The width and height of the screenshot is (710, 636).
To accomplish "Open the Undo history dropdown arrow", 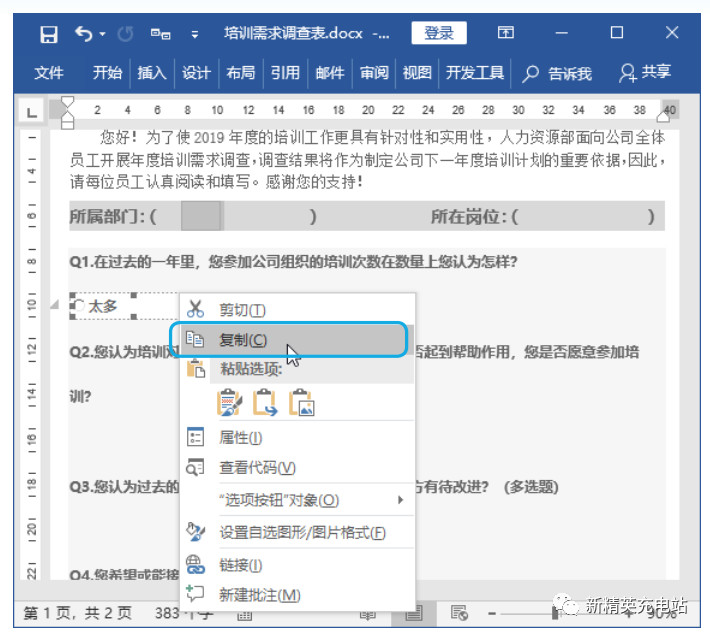I will coord(102,34).
